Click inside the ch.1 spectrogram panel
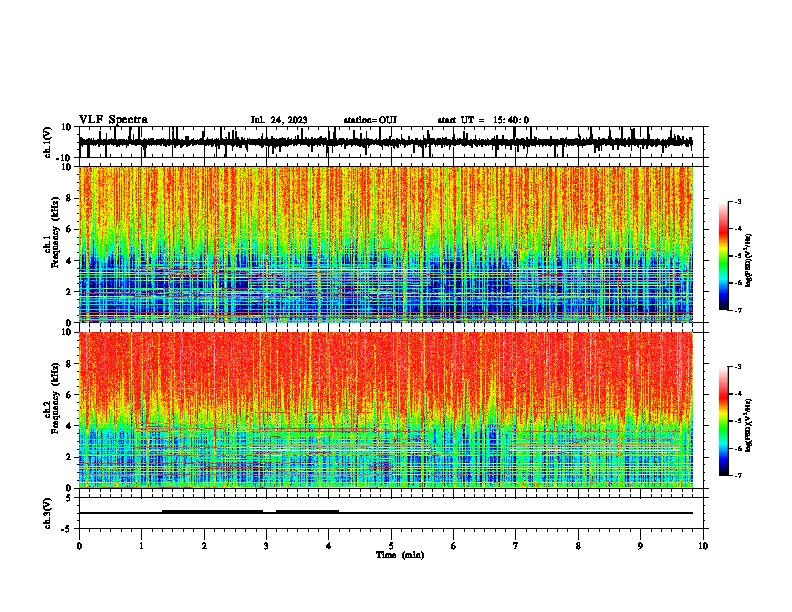This screenshot has height=612, width=792. [386, 244]
